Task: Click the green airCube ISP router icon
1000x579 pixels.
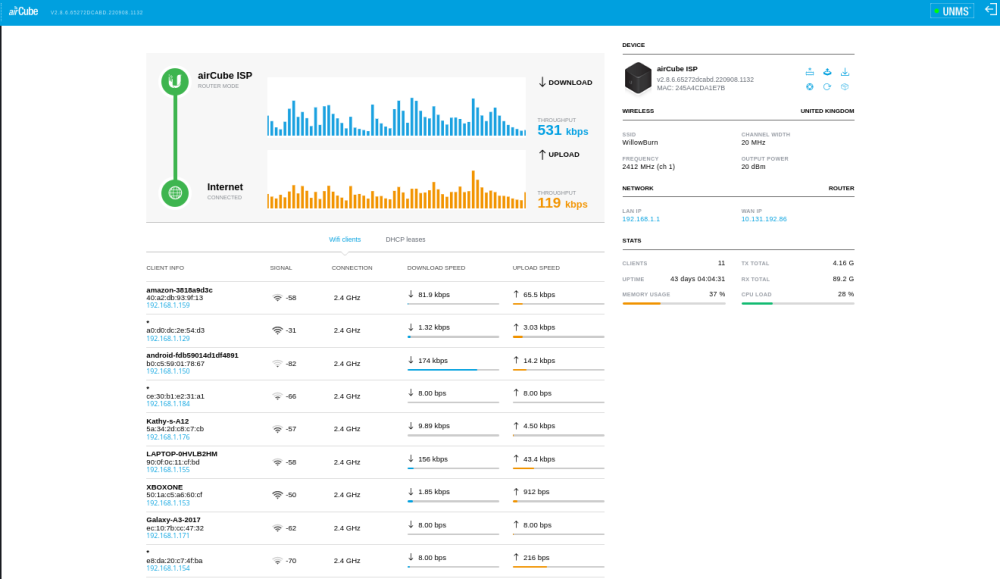Action: click(x=175, y=82)
